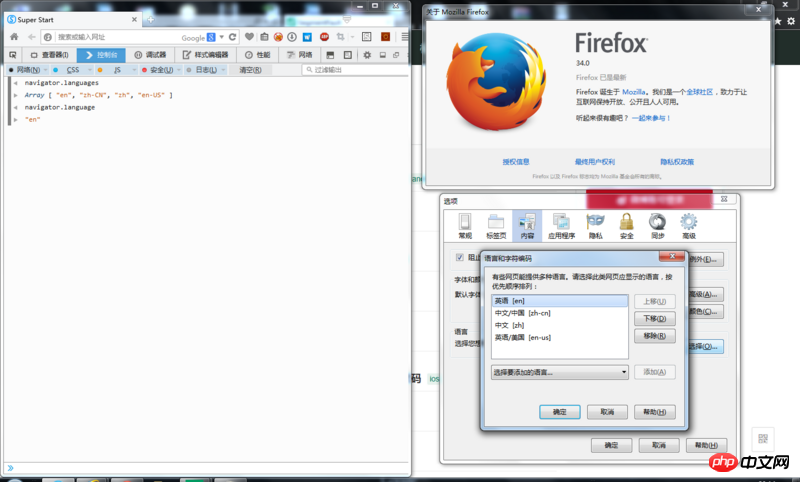The width and height of the screenshot is (800, 482).
Task: Click the reload page icon
Action: (x=233, y=37)
